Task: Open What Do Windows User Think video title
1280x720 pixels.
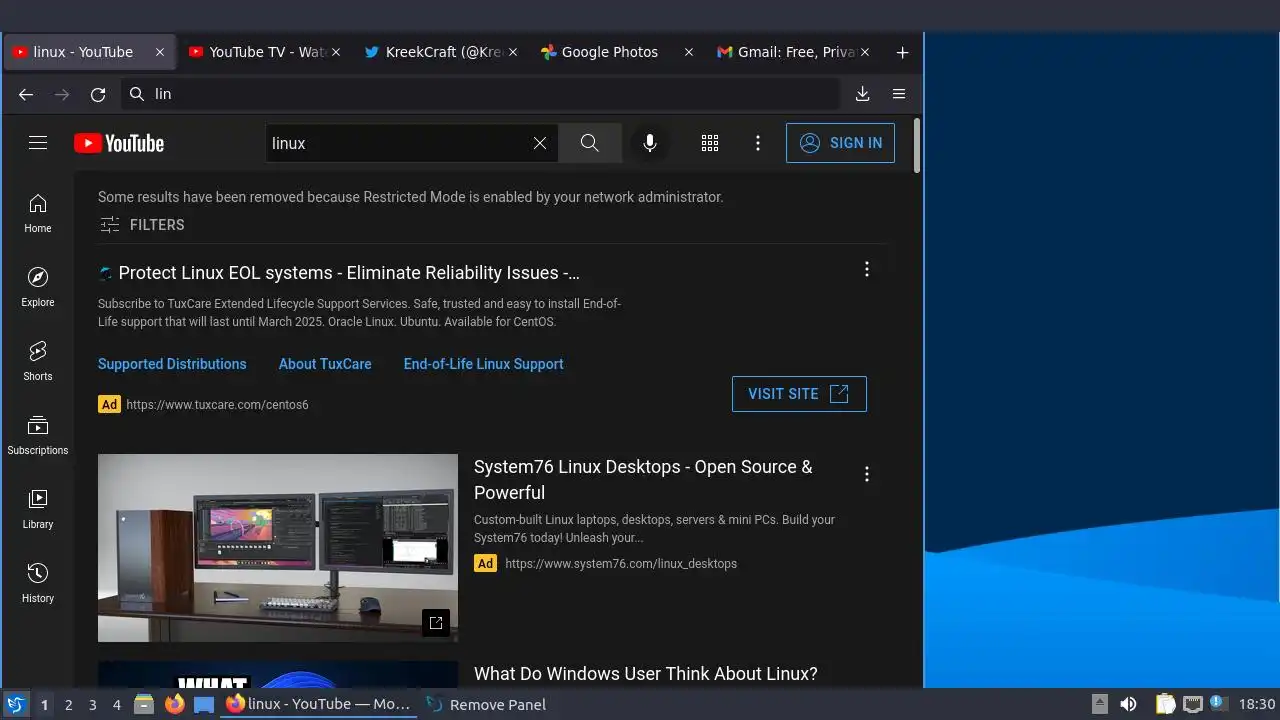Action: (646, 674)
